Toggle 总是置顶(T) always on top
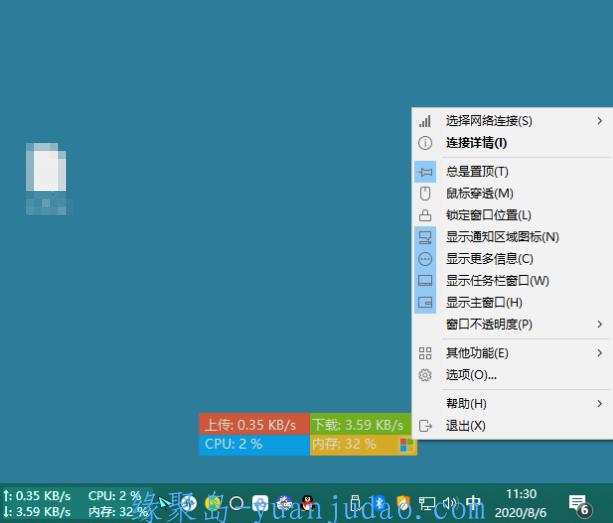 (477, 172)
